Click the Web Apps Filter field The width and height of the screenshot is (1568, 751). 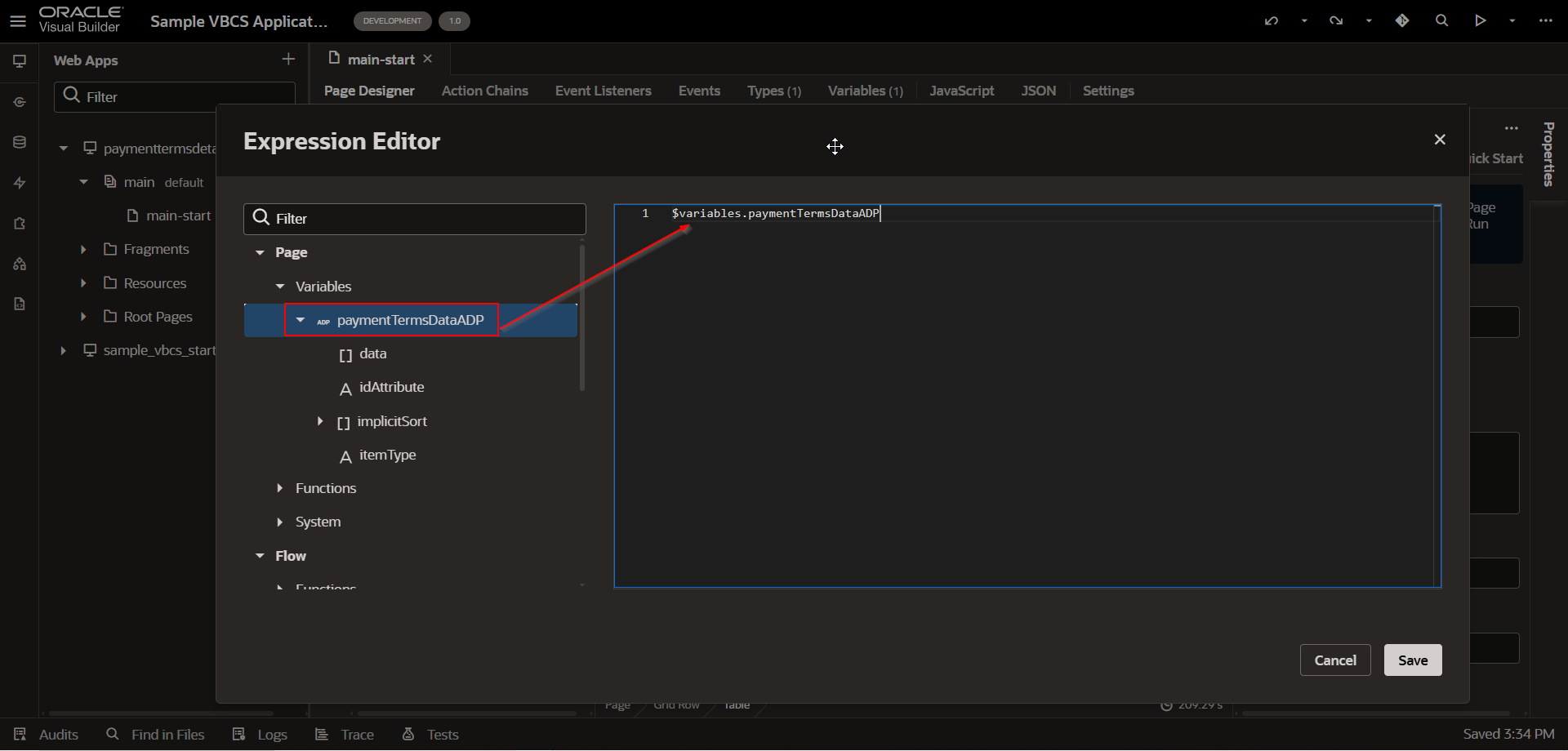(175, 96)
